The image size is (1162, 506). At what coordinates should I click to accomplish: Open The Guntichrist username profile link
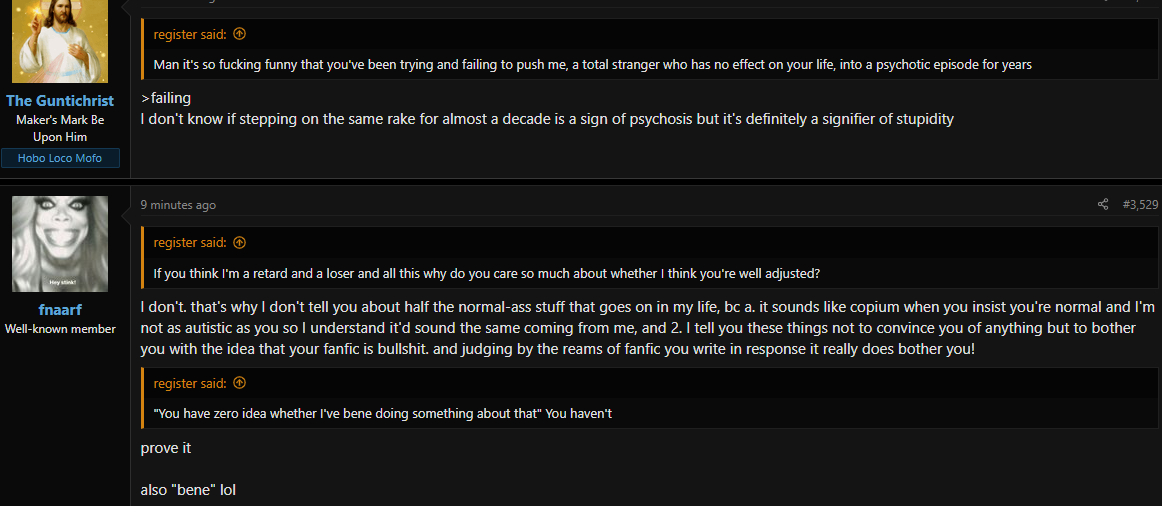[x=60, y=101]
